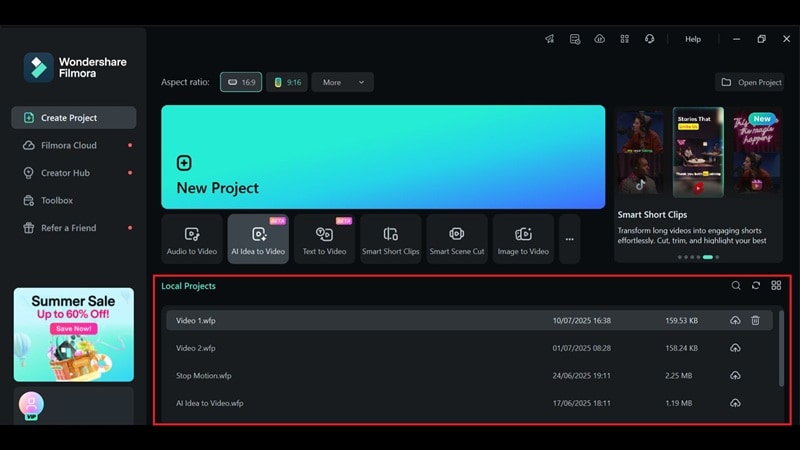Open the Smart Short Clips promo image
800x450 pixels.
[x=698, y=152]
